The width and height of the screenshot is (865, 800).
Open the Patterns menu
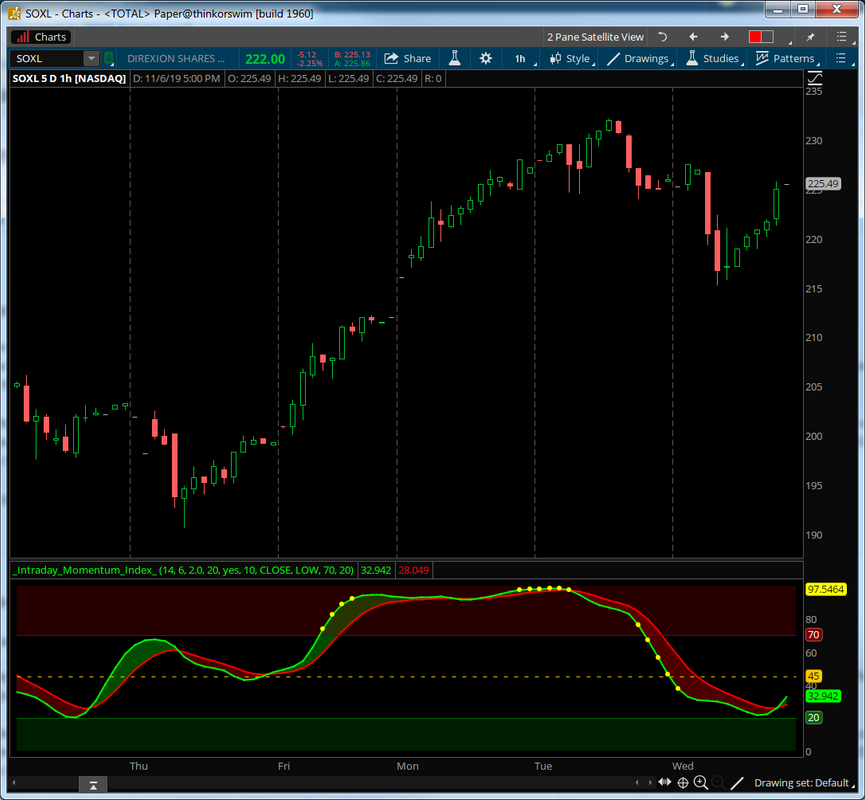787,58
